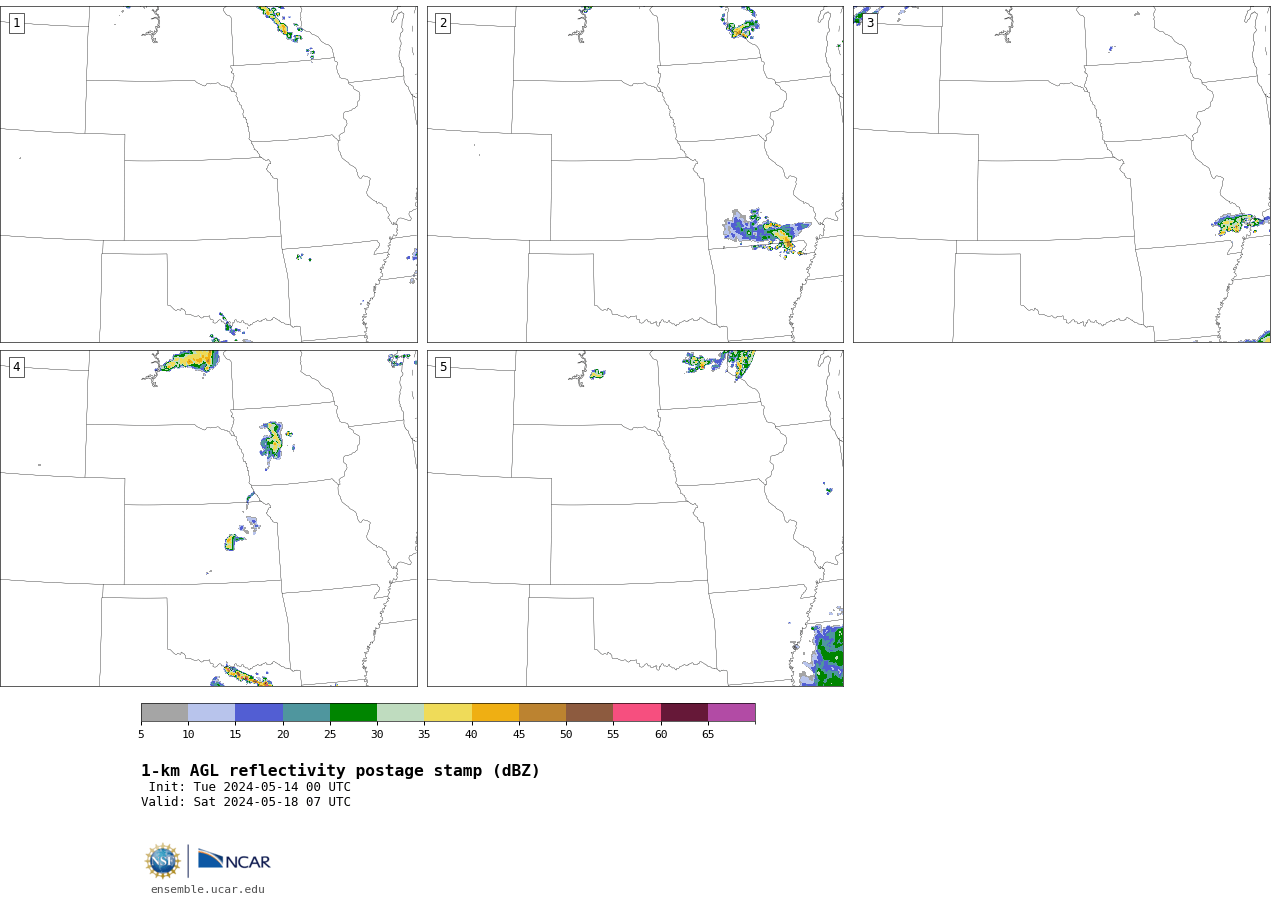
Task: Click the teal 20-25 dBZ swatch
Action: [306, 712]
